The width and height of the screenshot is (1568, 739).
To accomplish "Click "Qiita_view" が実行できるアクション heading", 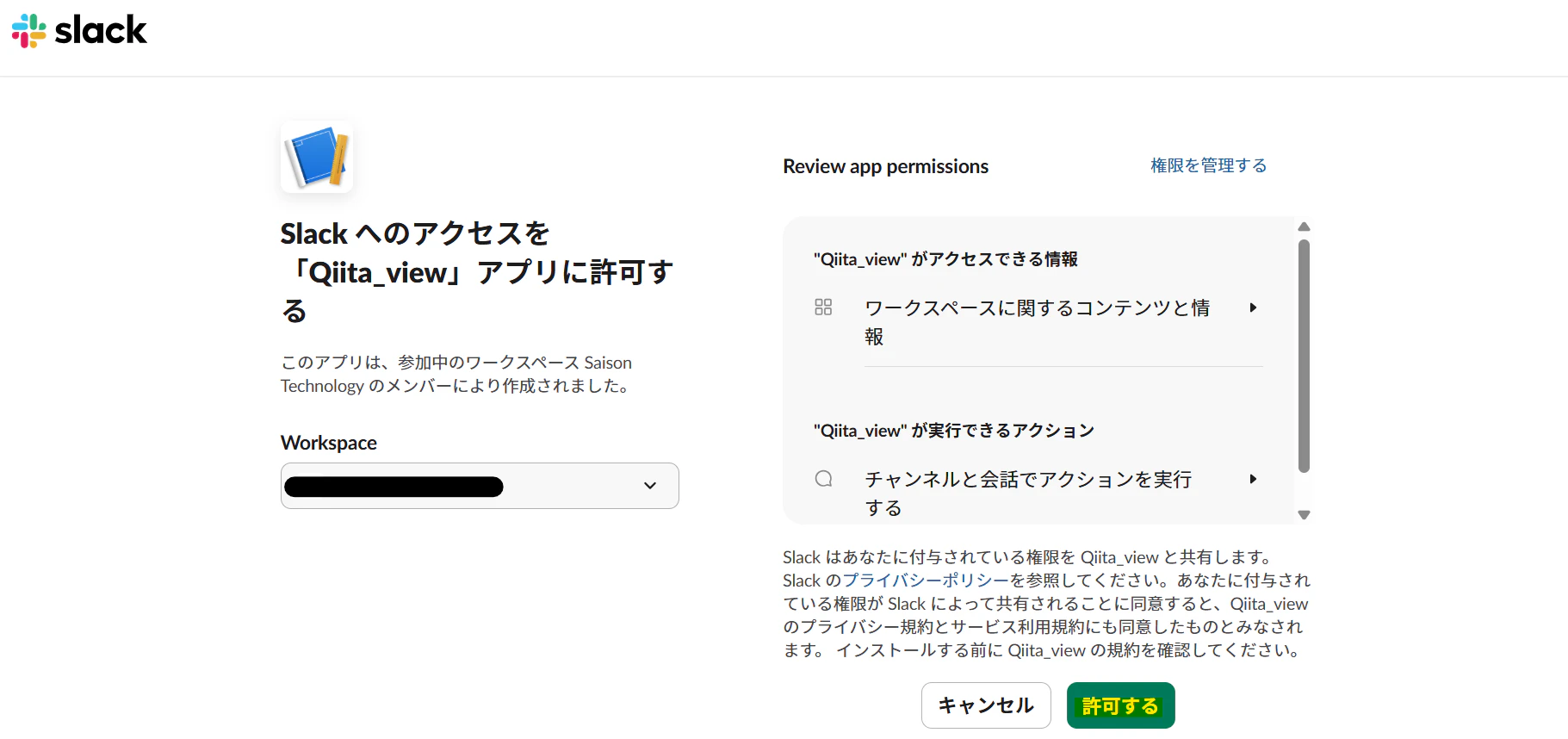I will [x=954, y=431].
